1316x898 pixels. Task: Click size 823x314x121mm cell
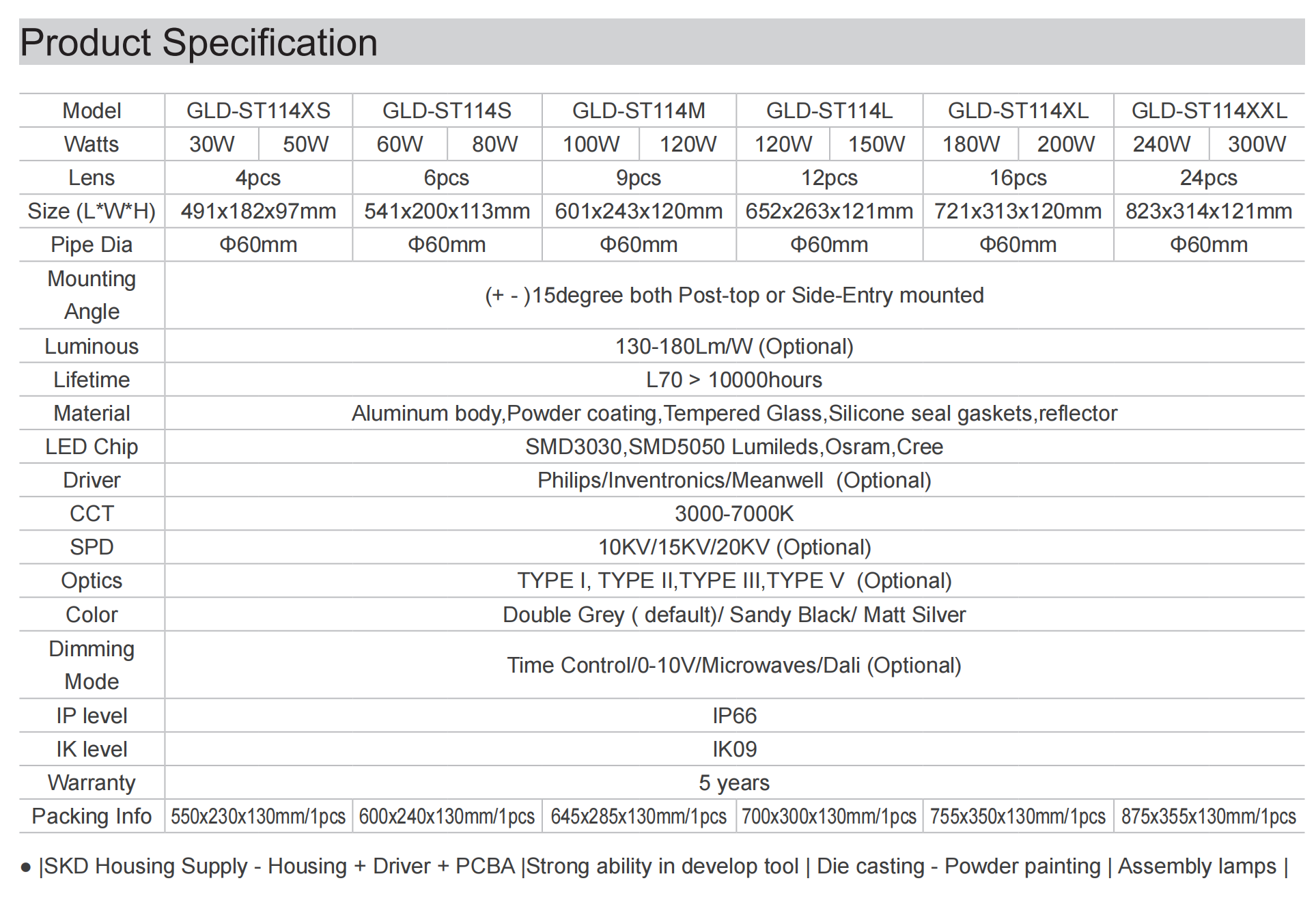point(1209,211)
